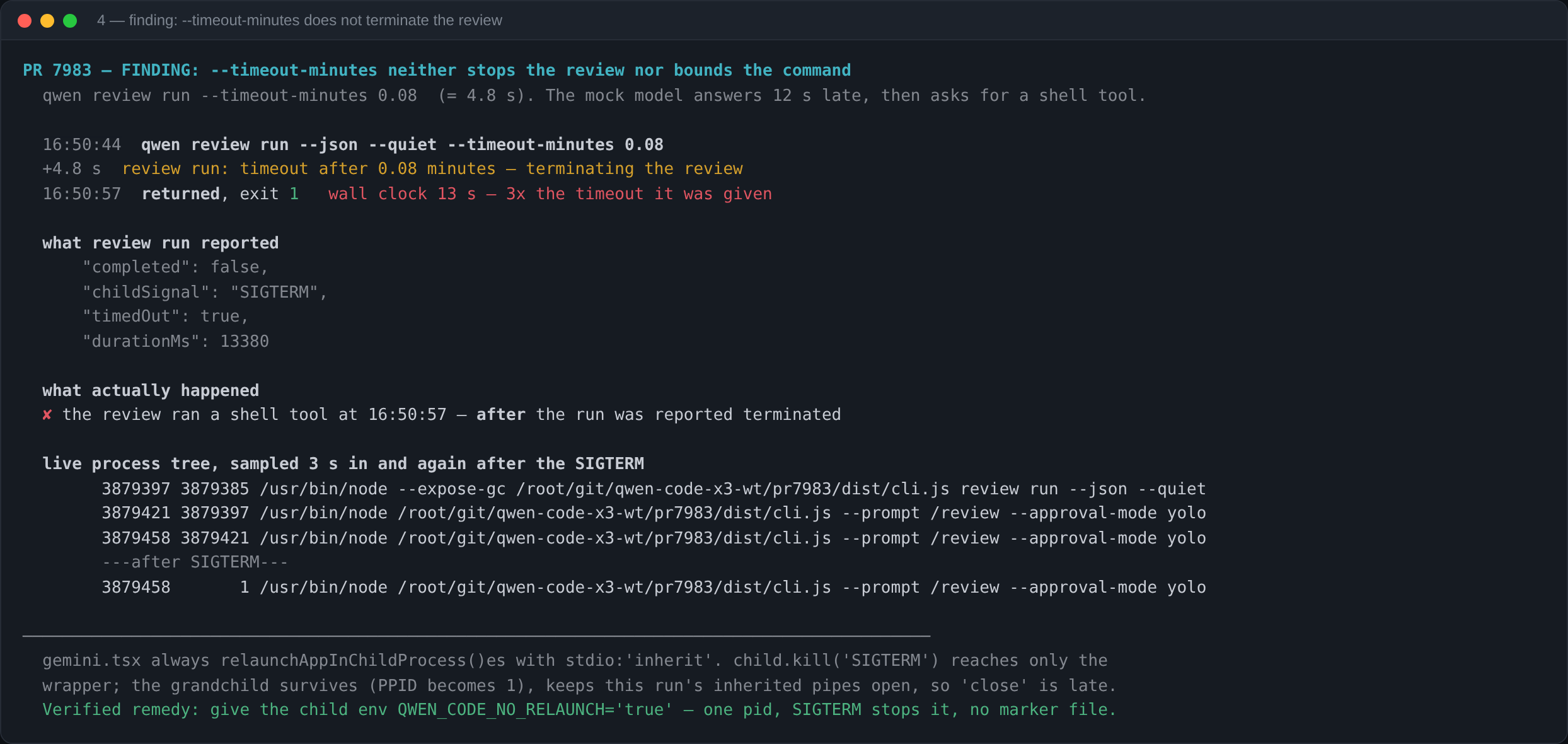Click the red X failure mark icon
This screenshot has height=744, width=1568.
(47, 415)
